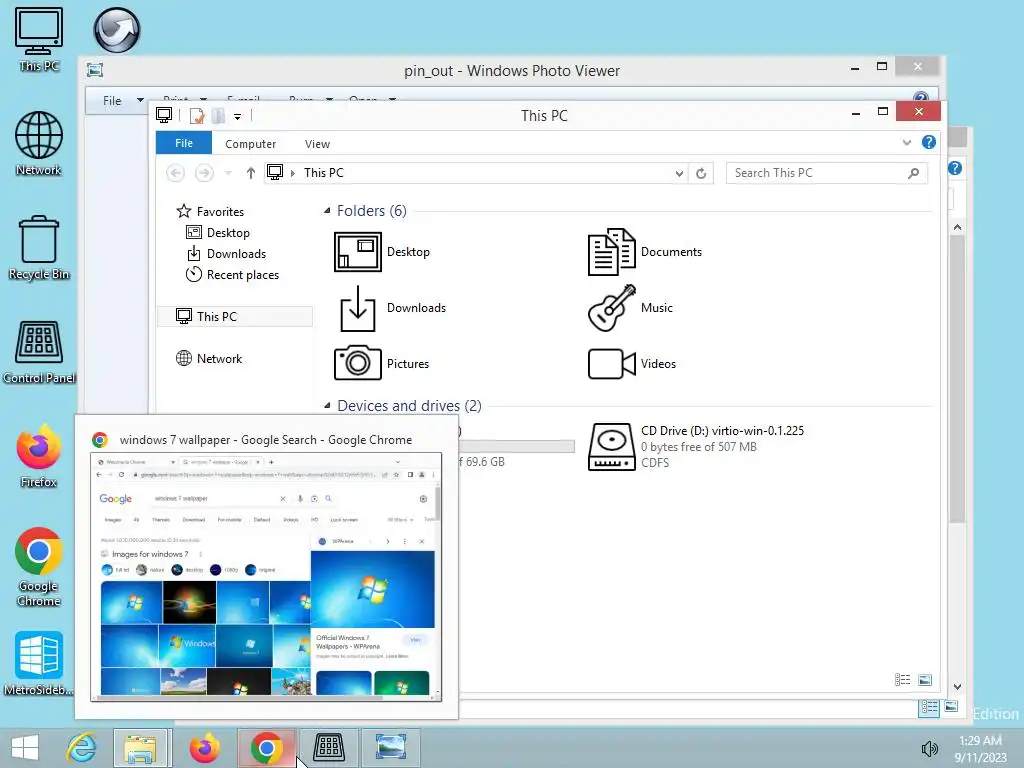Image resolution: width=1024 pixels, height=768 pixels.
Task: Open the Music folder guitar icon
Action: [611, 308]
